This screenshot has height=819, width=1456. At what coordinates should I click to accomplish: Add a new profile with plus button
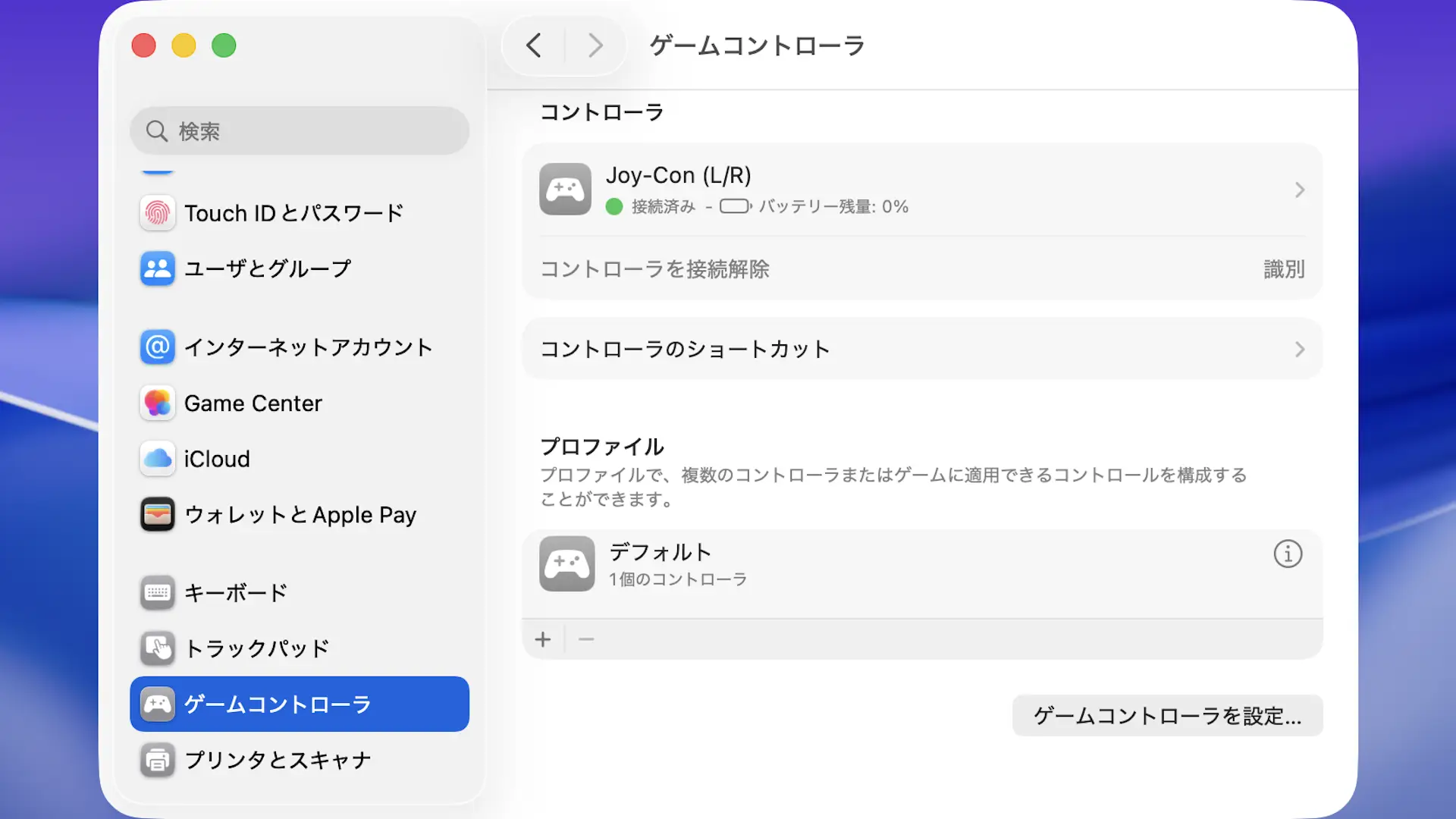[x=543, y=640]
